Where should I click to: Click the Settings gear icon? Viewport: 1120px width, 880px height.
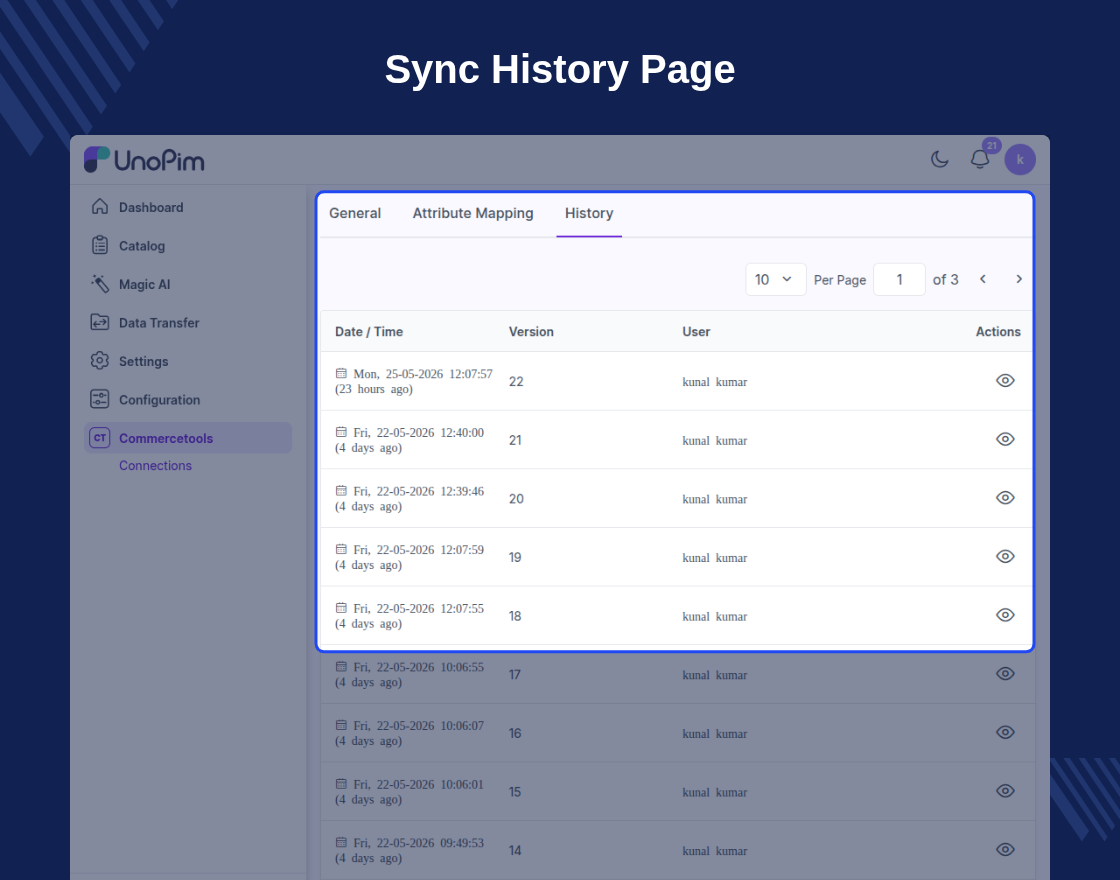100,361
